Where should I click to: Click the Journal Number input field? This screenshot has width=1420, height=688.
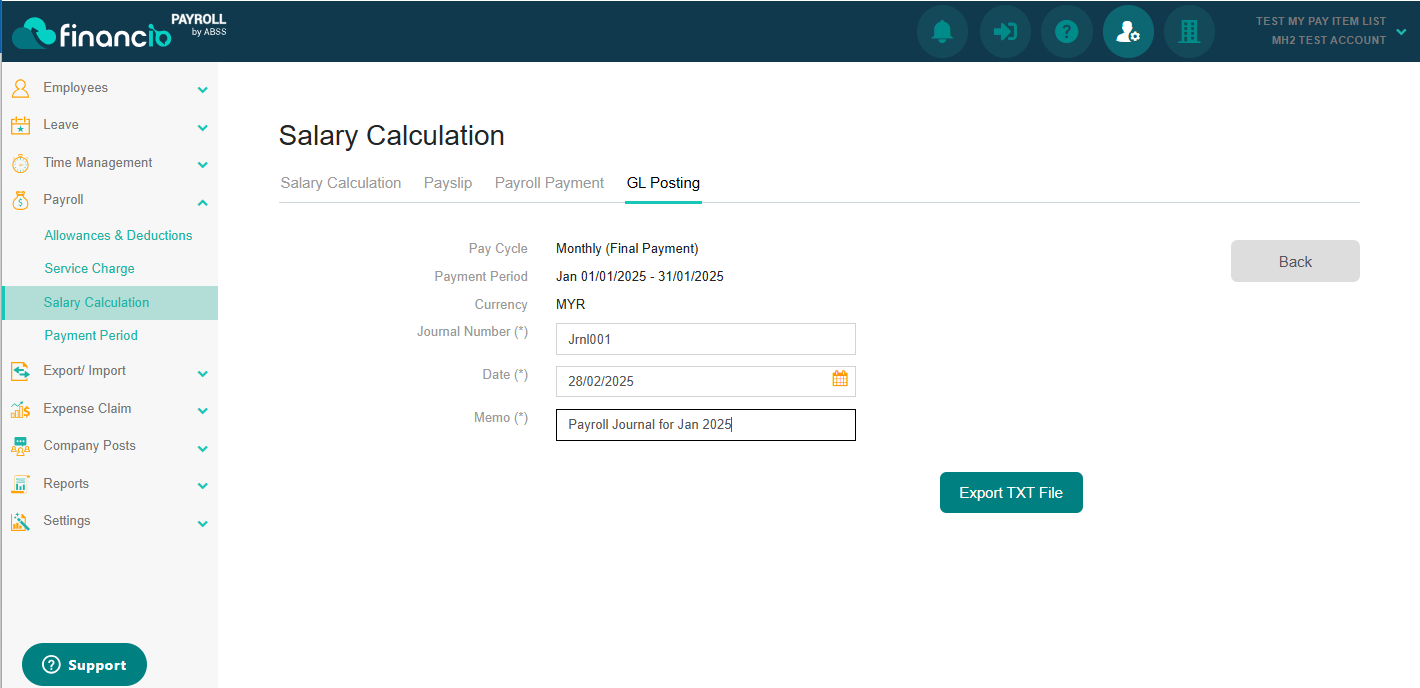(x=705, y=339)
